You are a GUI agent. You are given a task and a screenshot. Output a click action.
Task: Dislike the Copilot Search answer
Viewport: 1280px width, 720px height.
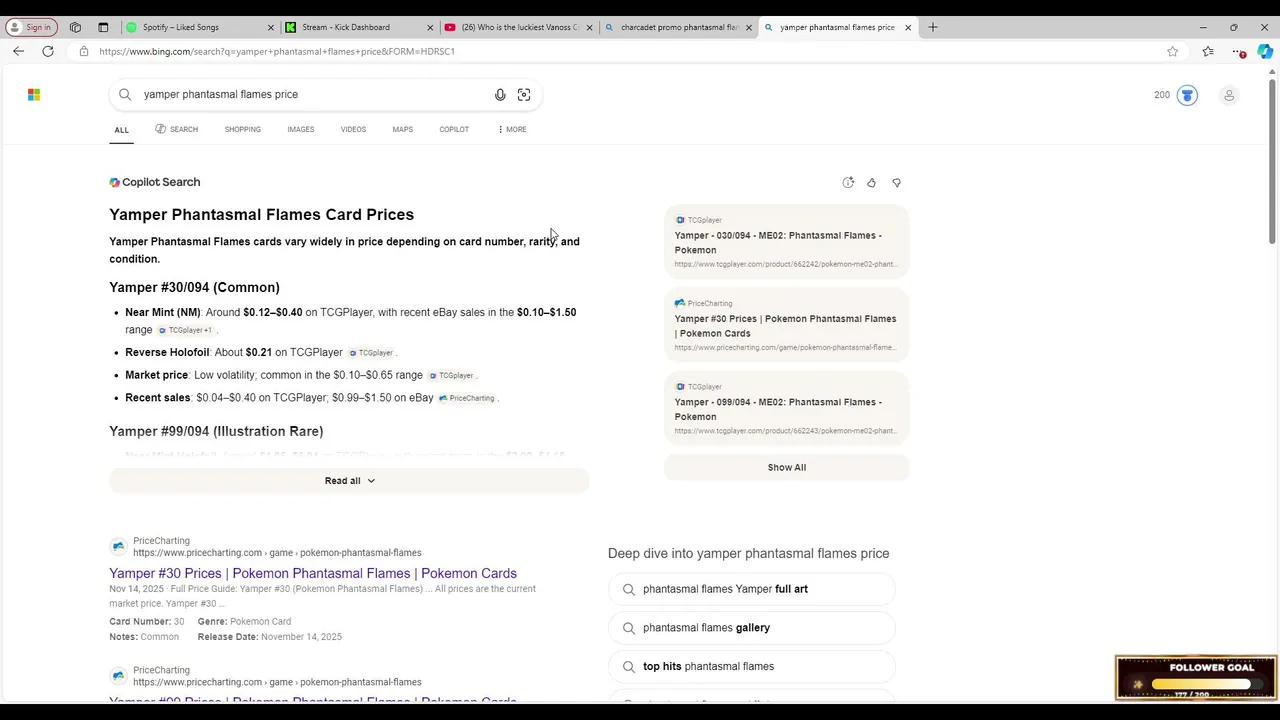[x=896, y=182]
